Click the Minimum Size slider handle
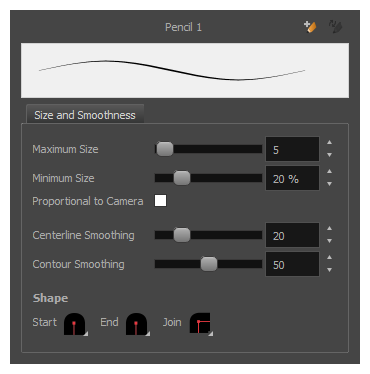 [182, 178]
